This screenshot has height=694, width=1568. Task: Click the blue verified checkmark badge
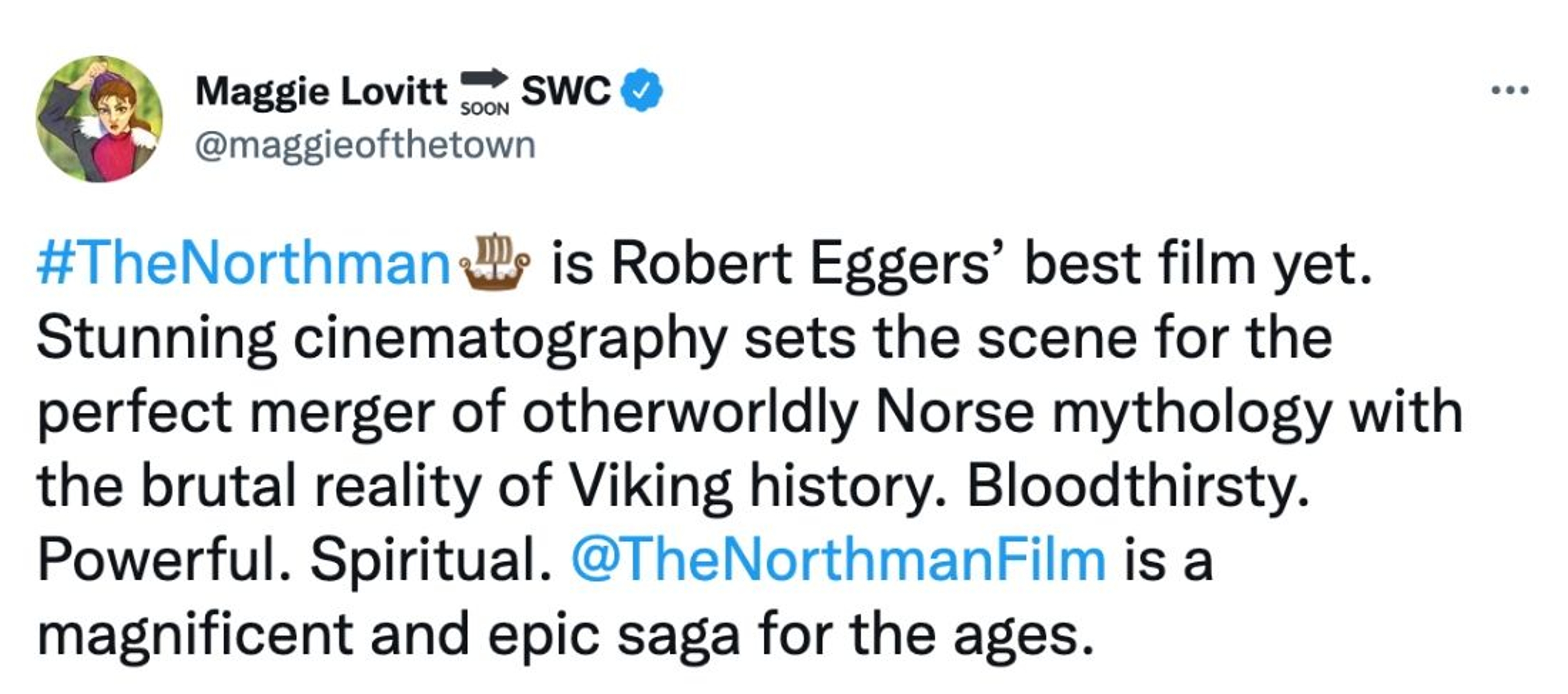(x=641, y=91)
